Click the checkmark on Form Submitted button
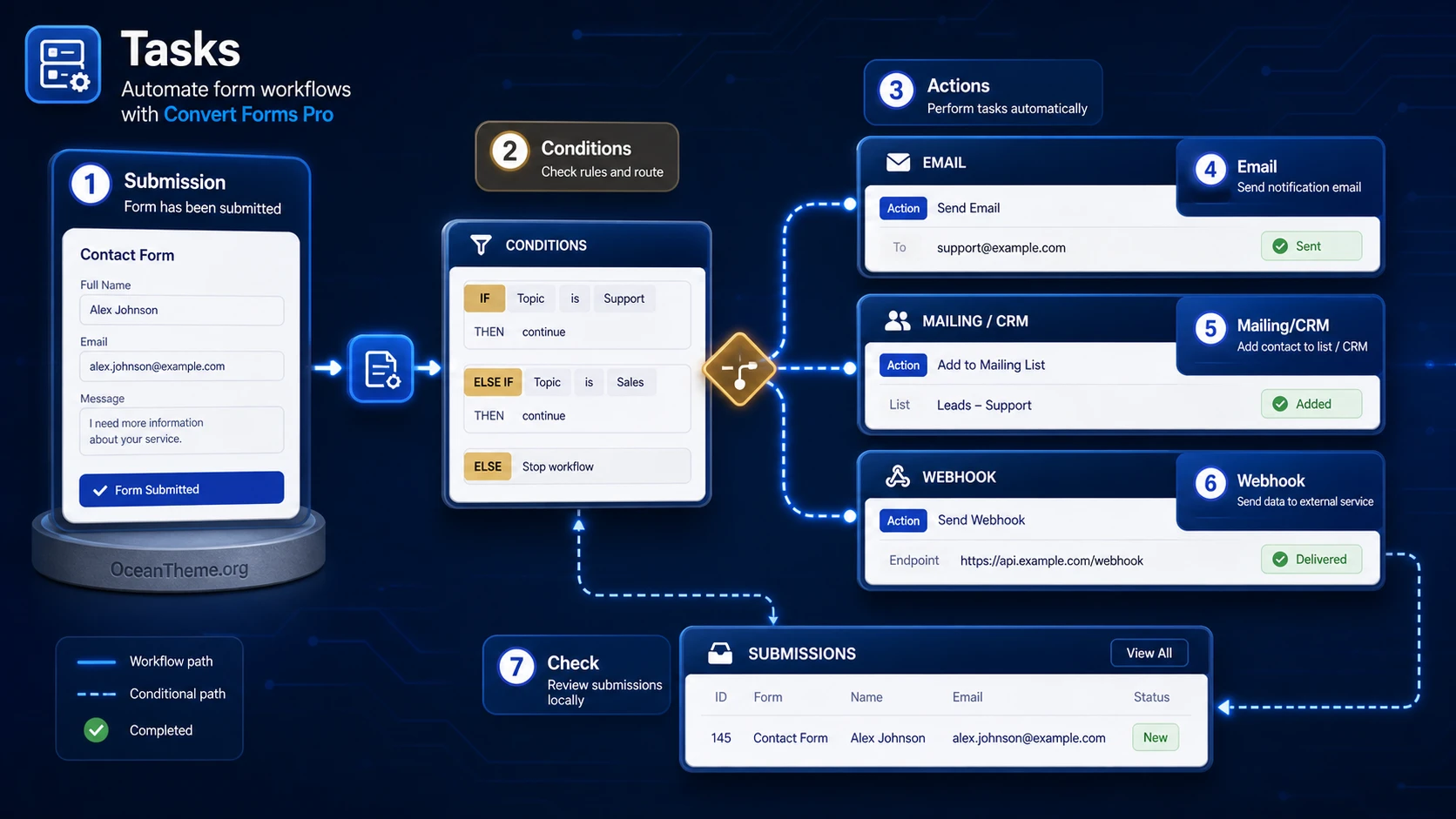The image size is (1456, 819). pos(100,491)
